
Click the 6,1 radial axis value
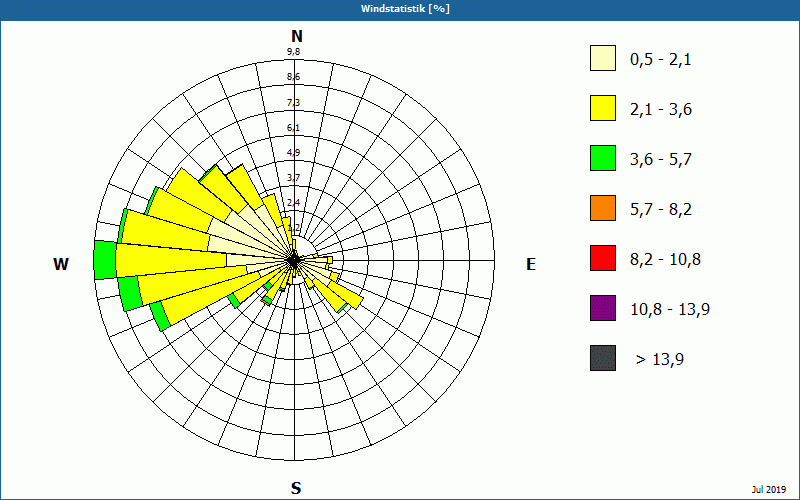pyautogui.click(x=293, y=127)
